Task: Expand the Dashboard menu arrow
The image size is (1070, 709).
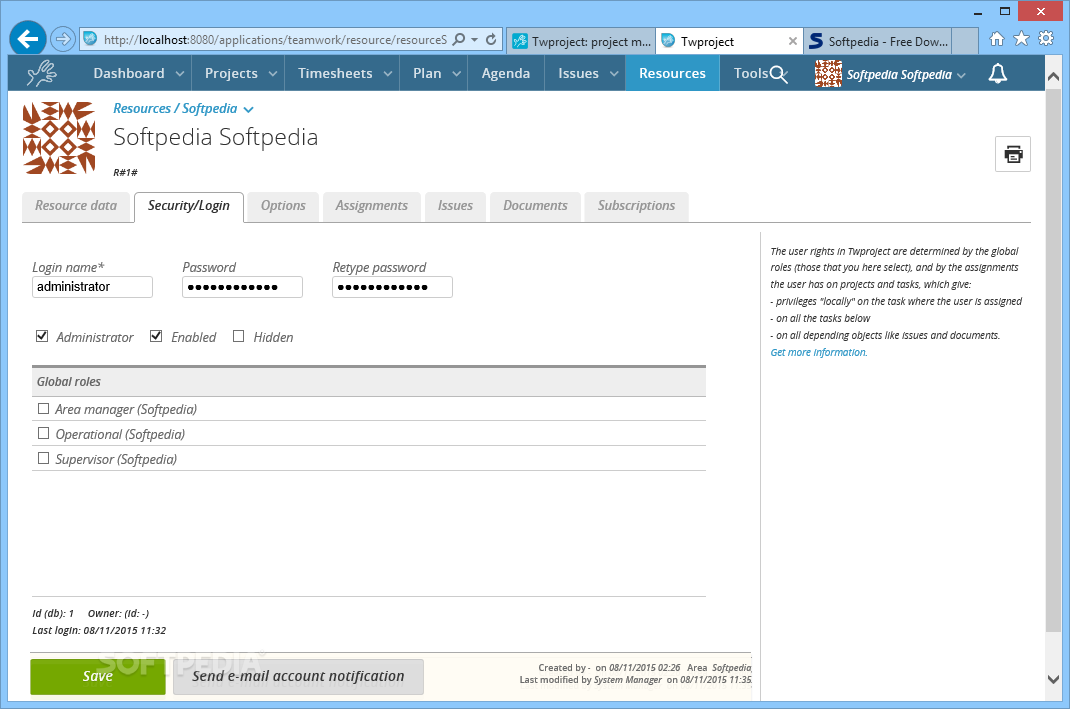Action: click(x=179, y=74)
